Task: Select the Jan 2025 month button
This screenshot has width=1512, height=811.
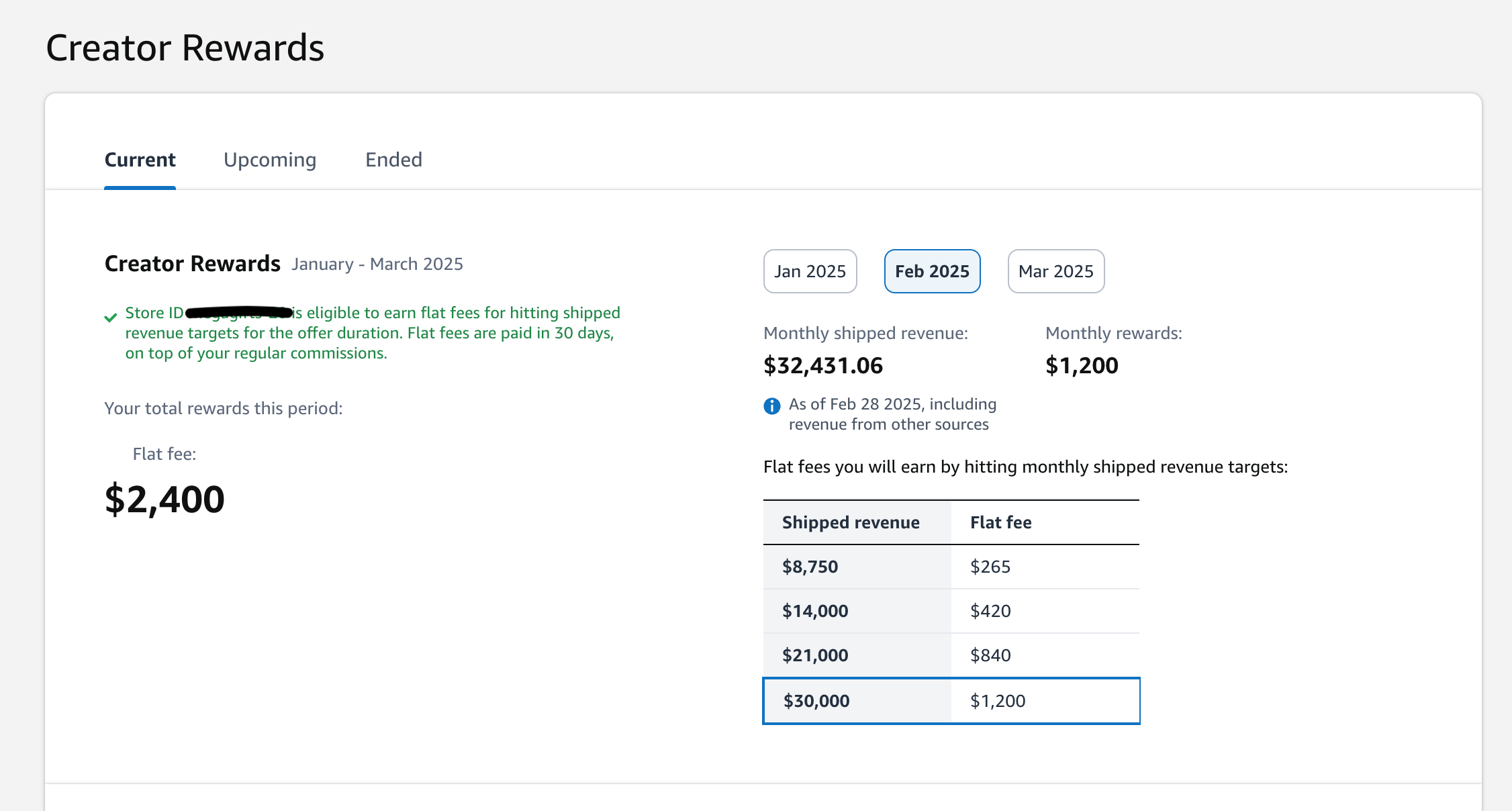Action: [x=810, y=271]
